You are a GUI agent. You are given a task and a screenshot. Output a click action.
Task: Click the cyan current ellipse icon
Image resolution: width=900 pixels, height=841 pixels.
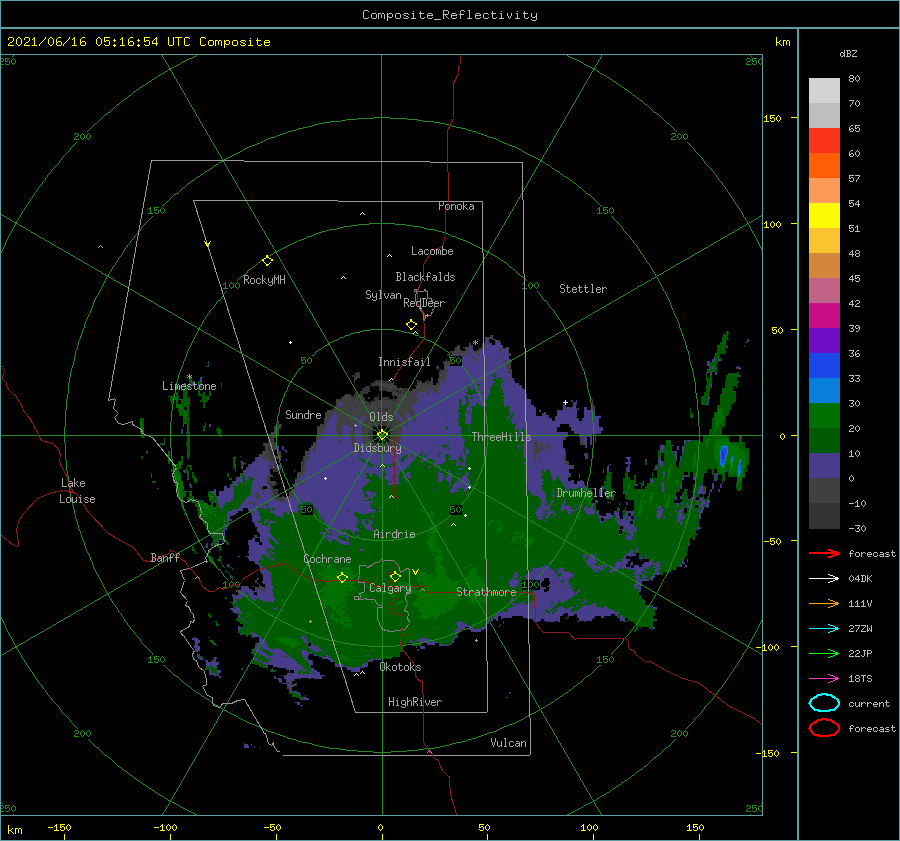point(824,703)
